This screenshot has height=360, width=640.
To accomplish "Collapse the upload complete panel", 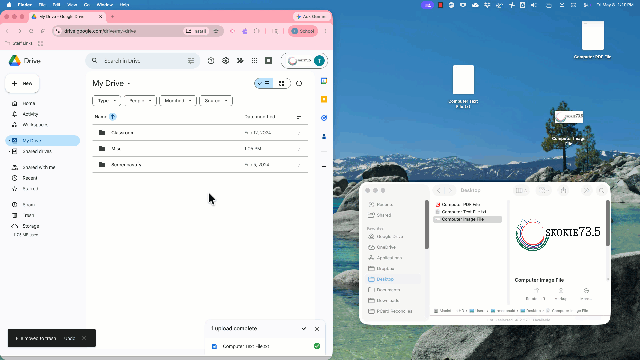I will pos(304,329).
